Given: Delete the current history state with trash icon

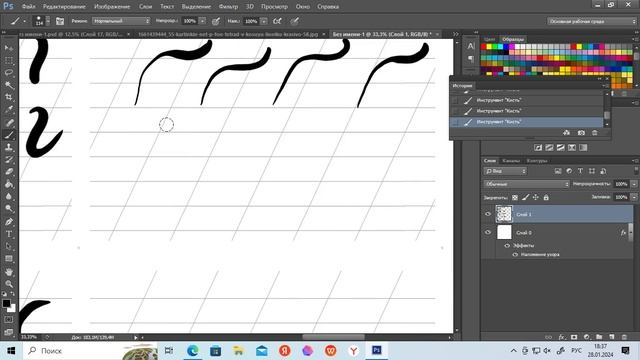Looking at the screenshot, I should [x=594, y=133].
